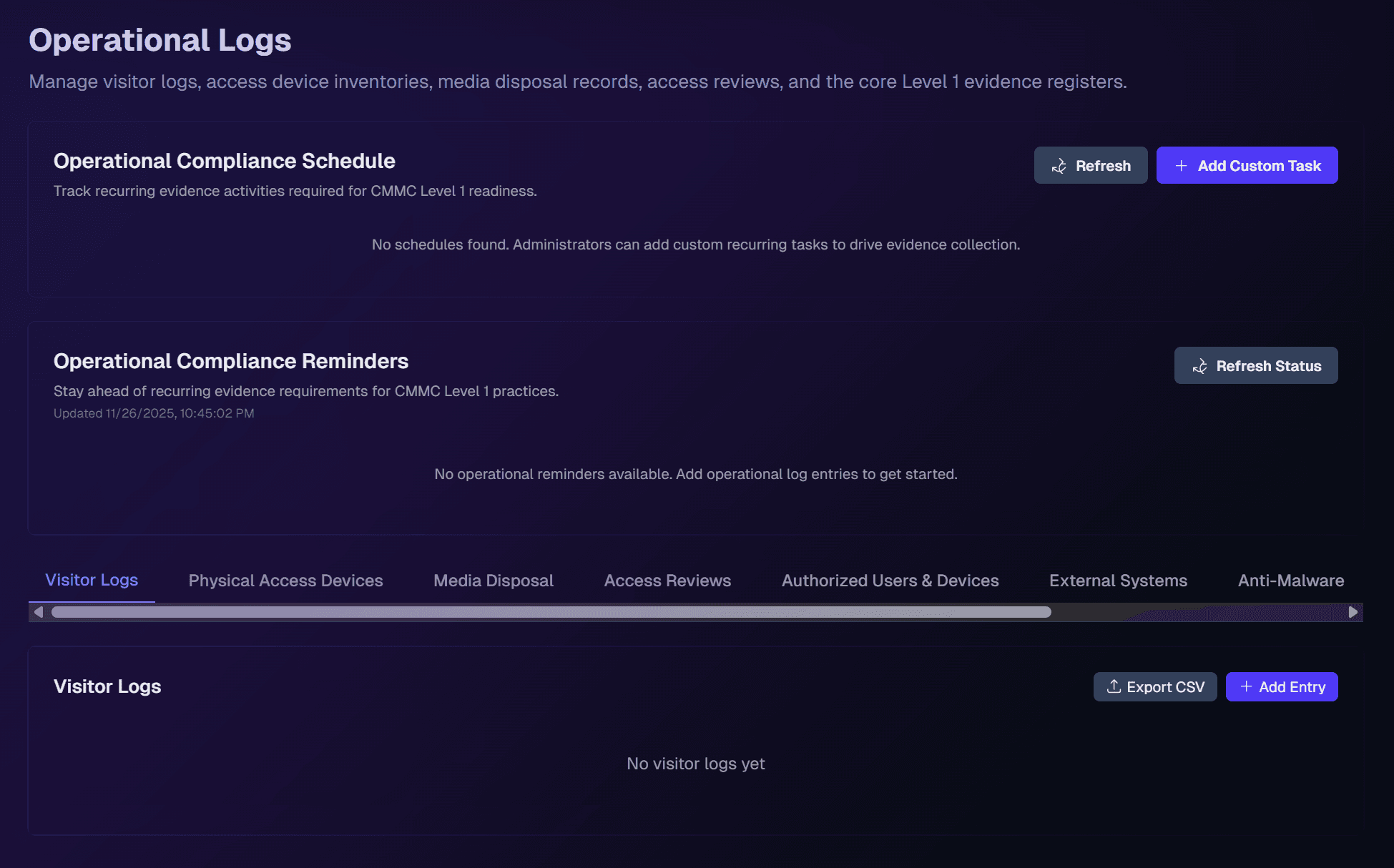1394x868 pixels.
Task: Click the horizontal tab scrollbar thumb
Action: [x=551, y=612]
